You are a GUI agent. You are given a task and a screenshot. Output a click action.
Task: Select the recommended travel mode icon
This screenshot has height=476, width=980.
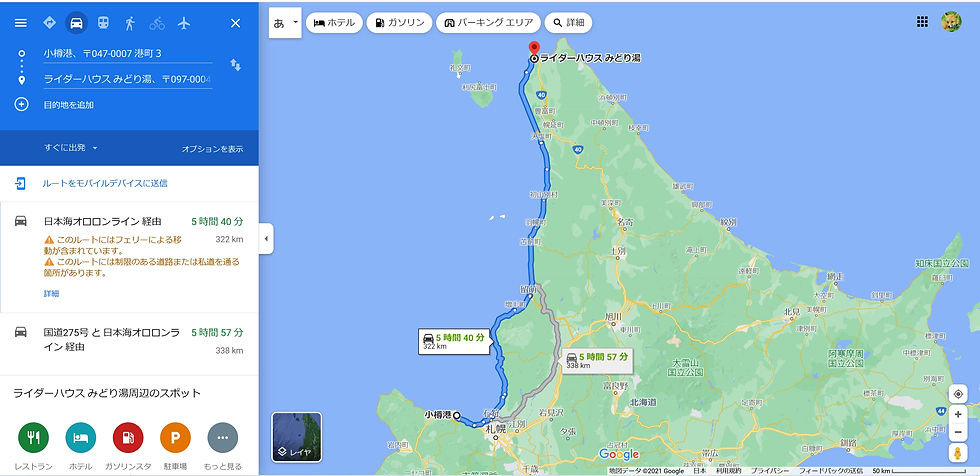[x=49, y=22]
